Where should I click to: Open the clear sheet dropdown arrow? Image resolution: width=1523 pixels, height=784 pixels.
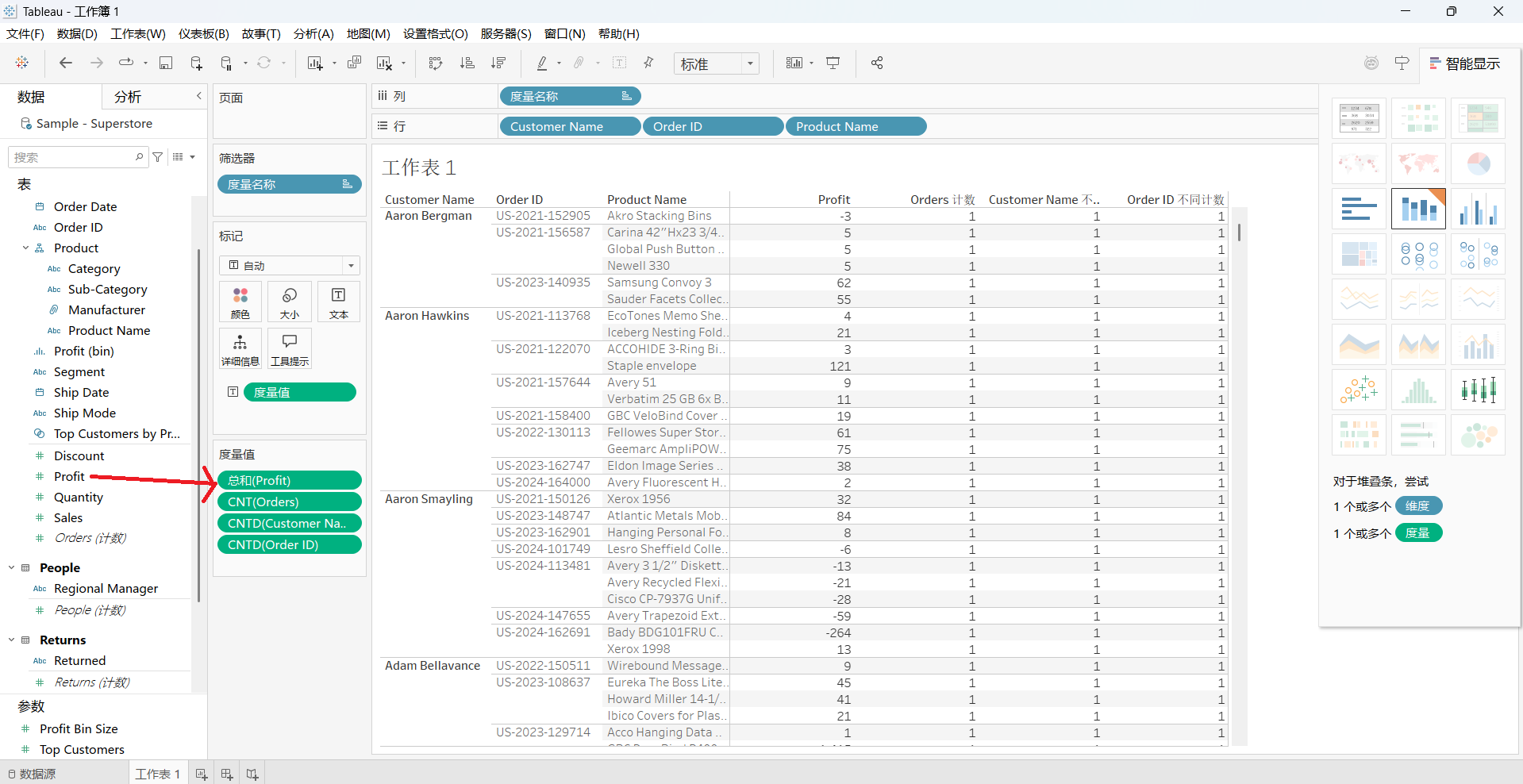point(404,63)
